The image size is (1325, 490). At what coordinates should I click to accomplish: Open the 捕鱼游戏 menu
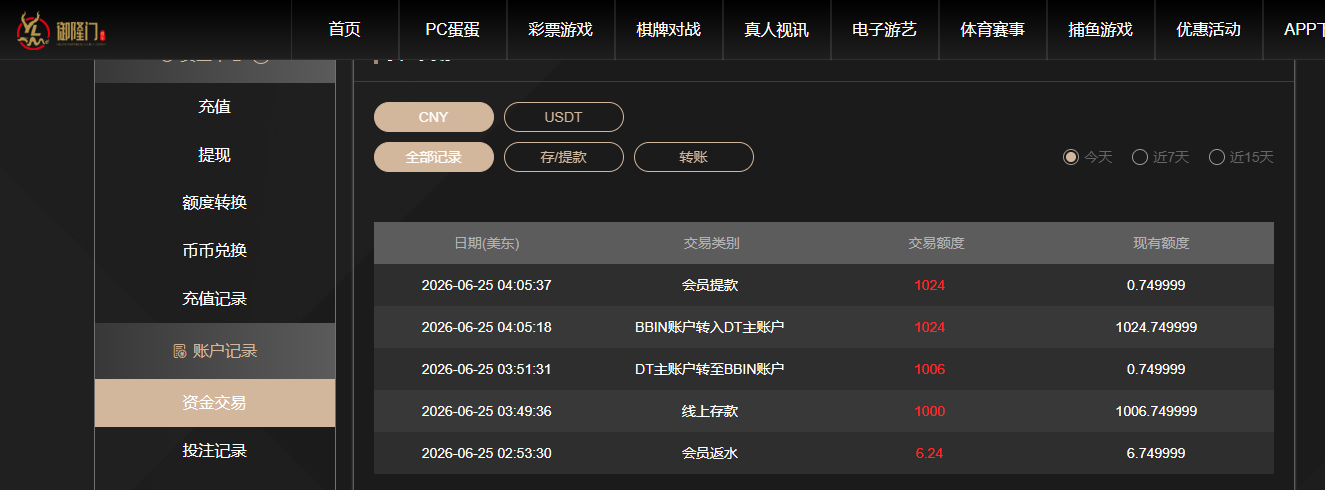point(1100,29)
